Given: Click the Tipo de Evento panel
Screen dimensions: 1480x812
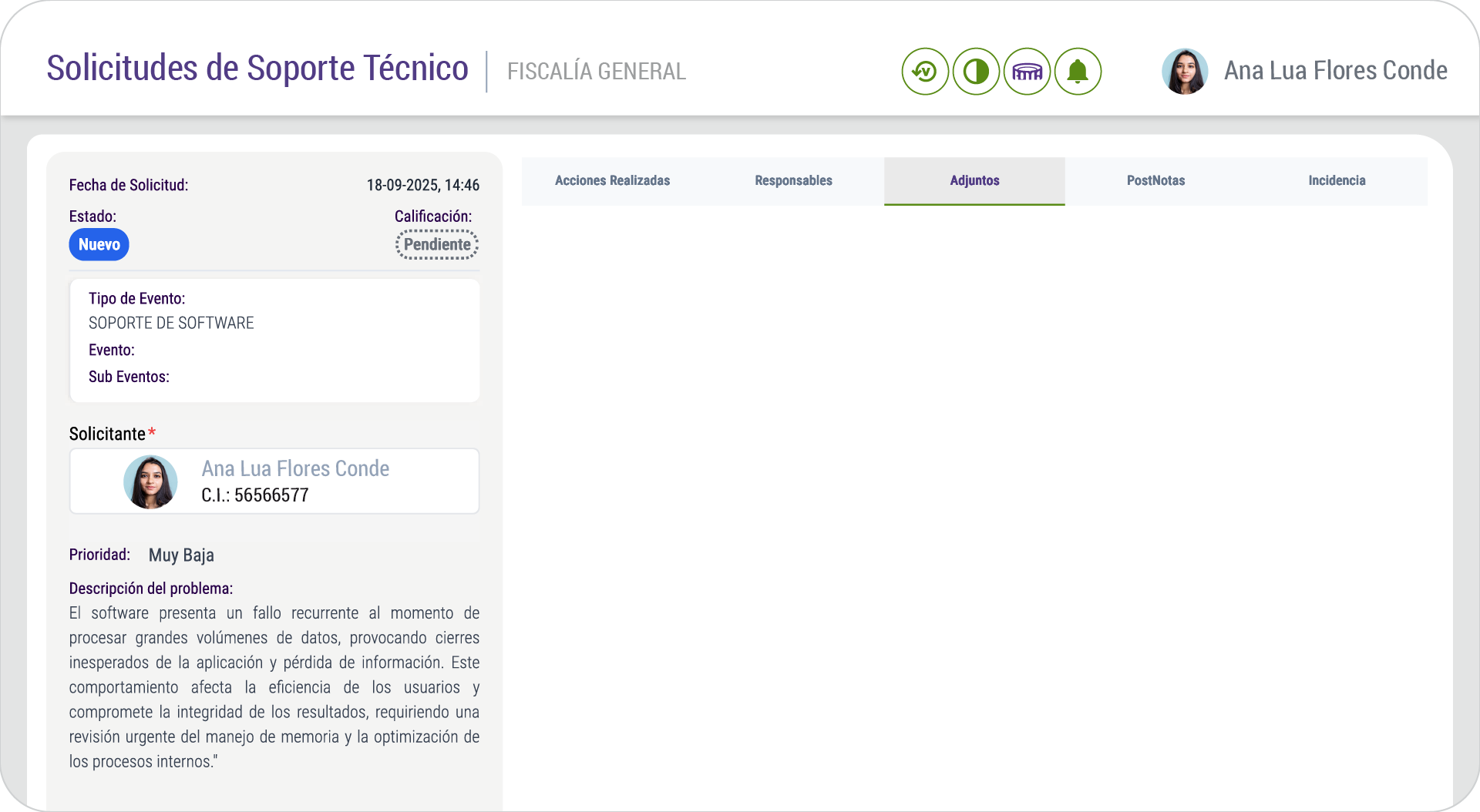Looking at the screenshot, I should [x=274, y=340].
